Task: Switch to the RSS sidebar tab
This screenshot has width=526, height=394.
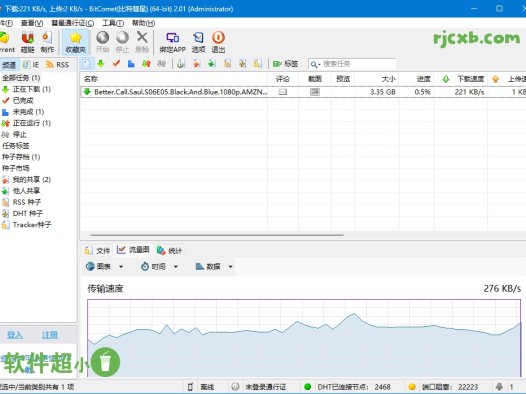Action: (x=58, y=65)
